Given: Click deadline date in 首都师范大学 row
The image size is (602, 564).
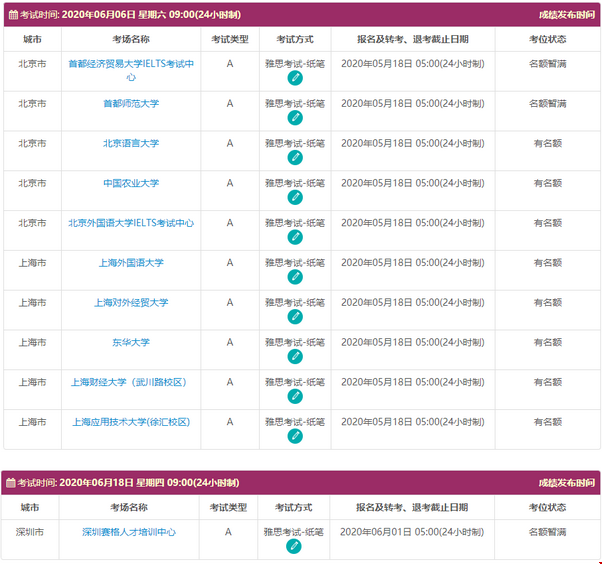Looking at the screenshot, I should pyautogui.click(x=413, y=104).
